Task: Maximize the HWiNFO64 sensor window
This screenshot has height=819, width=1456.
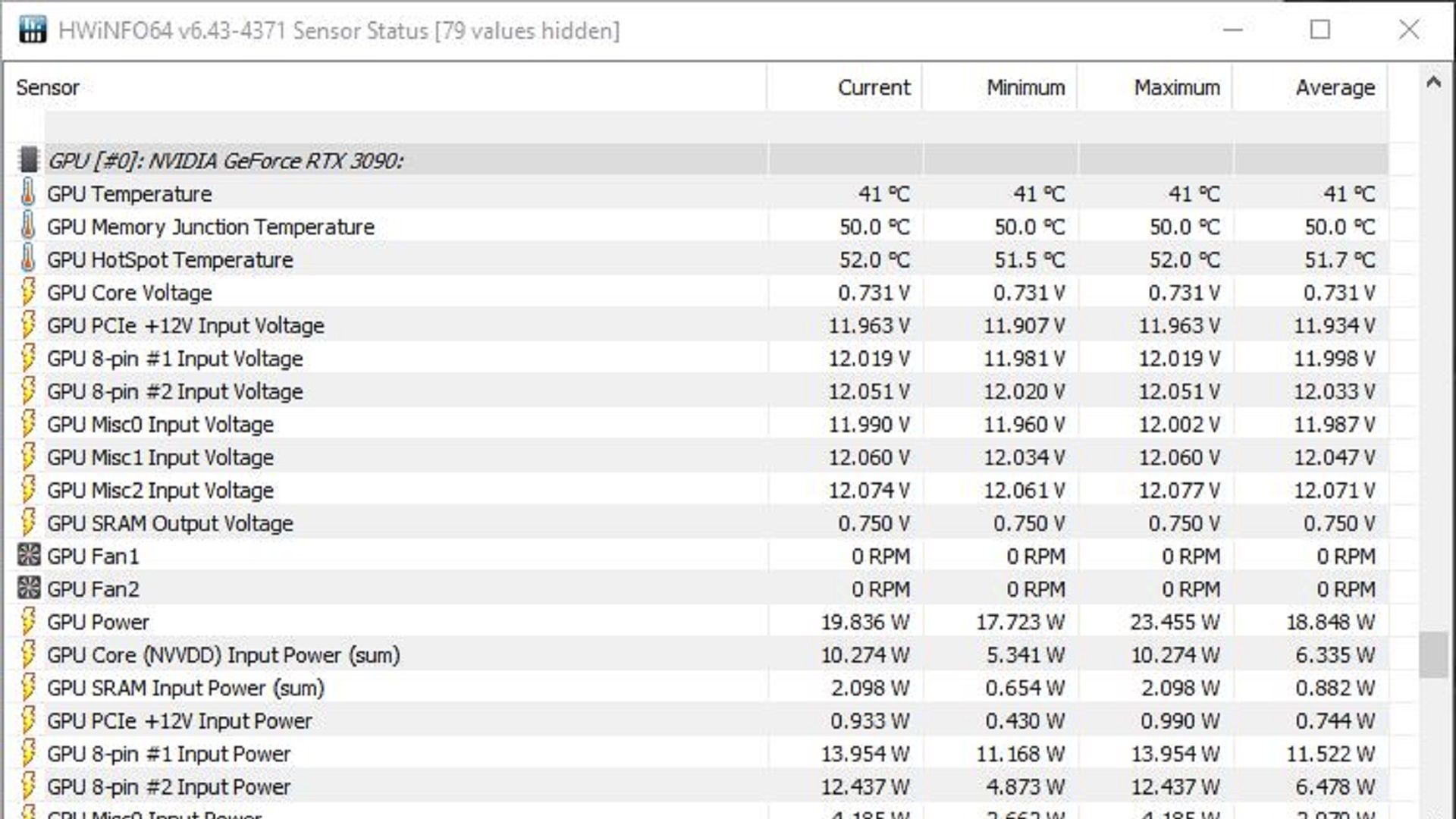Action: tap(1320, 30)
